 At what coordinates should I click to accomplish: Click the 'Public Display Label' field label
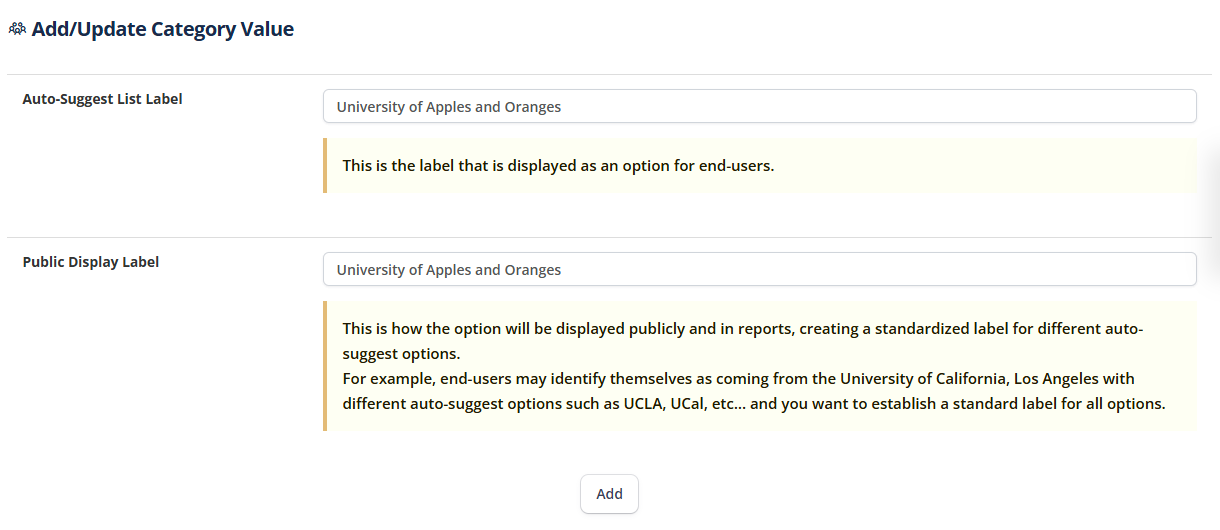coord(91,262)
